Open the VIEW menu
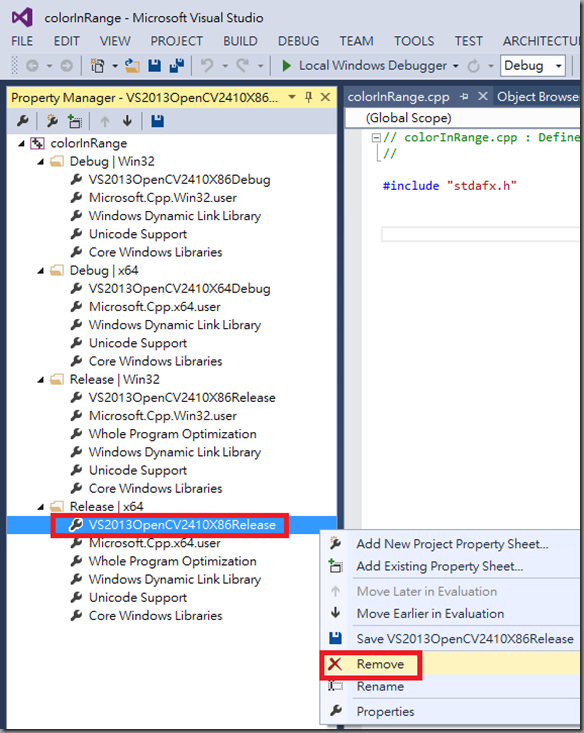 point(115,41)
